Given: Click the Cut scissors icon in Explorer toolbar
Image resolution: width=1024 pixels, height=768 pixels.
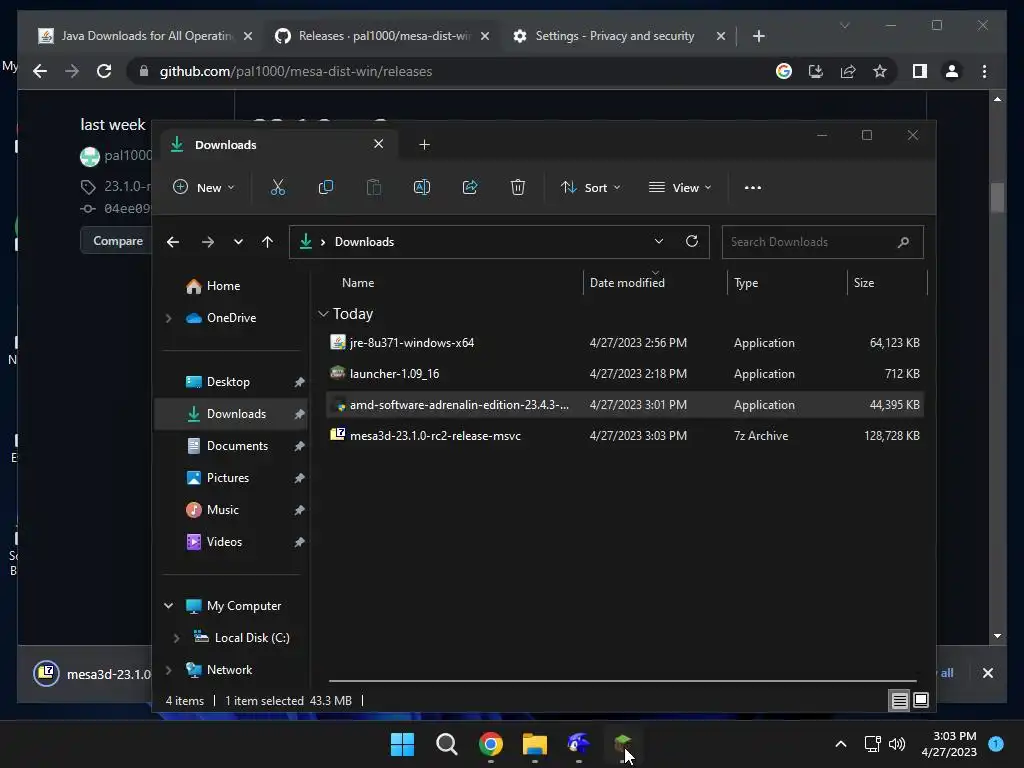Looking at the screenshot, I should (x=278, y=187).
